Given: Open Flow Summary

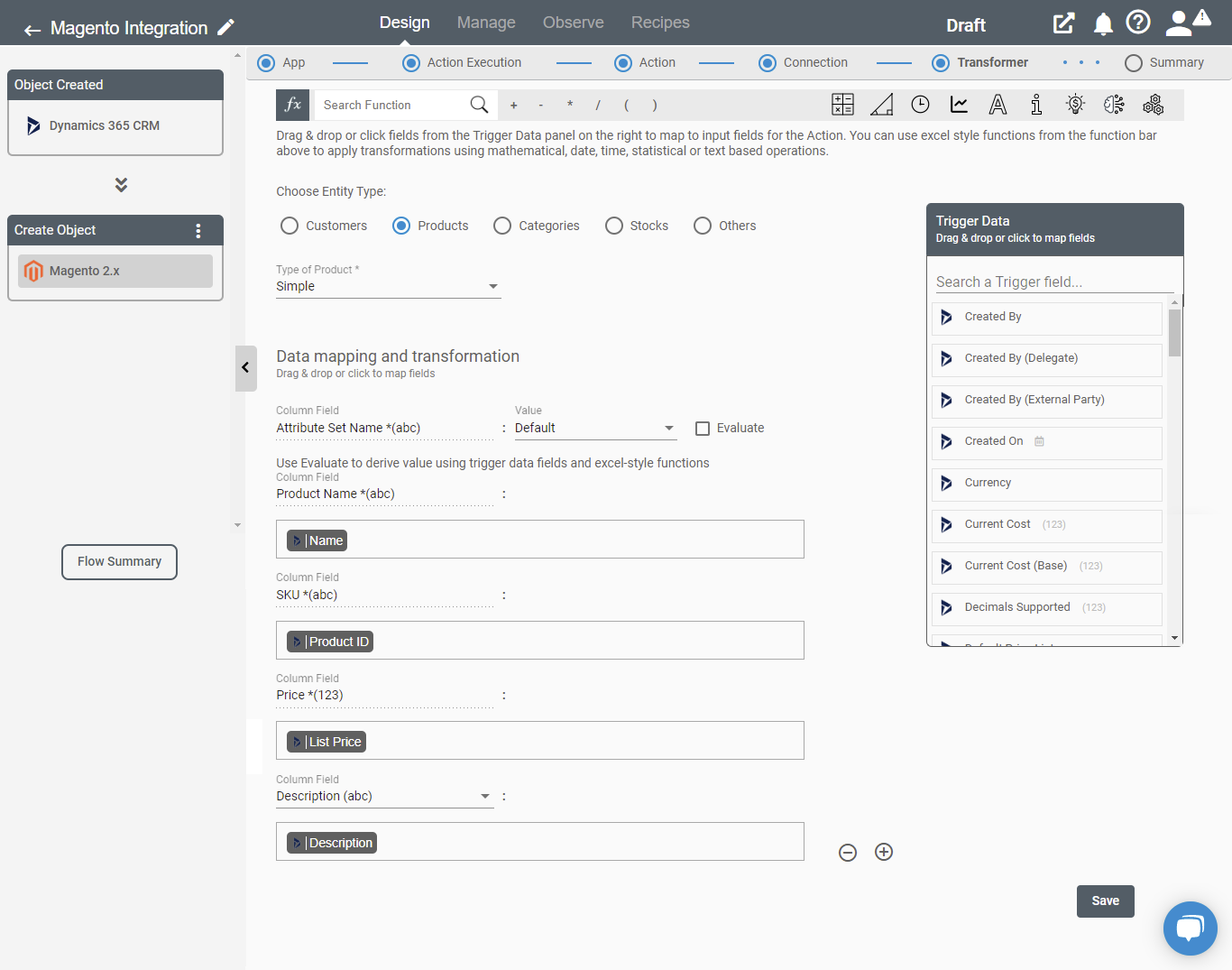Looking at the screenshot, I should click(119, 562).
